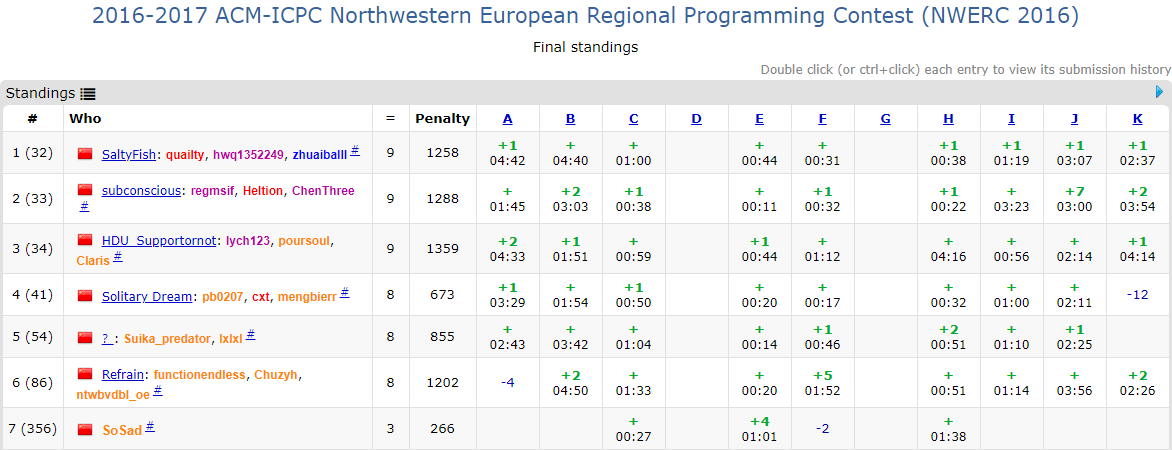The width and height of the screenshot is (1172, 450).
Task: Click the flag icon beside the subconscious team
Action: tap(85, 190)
